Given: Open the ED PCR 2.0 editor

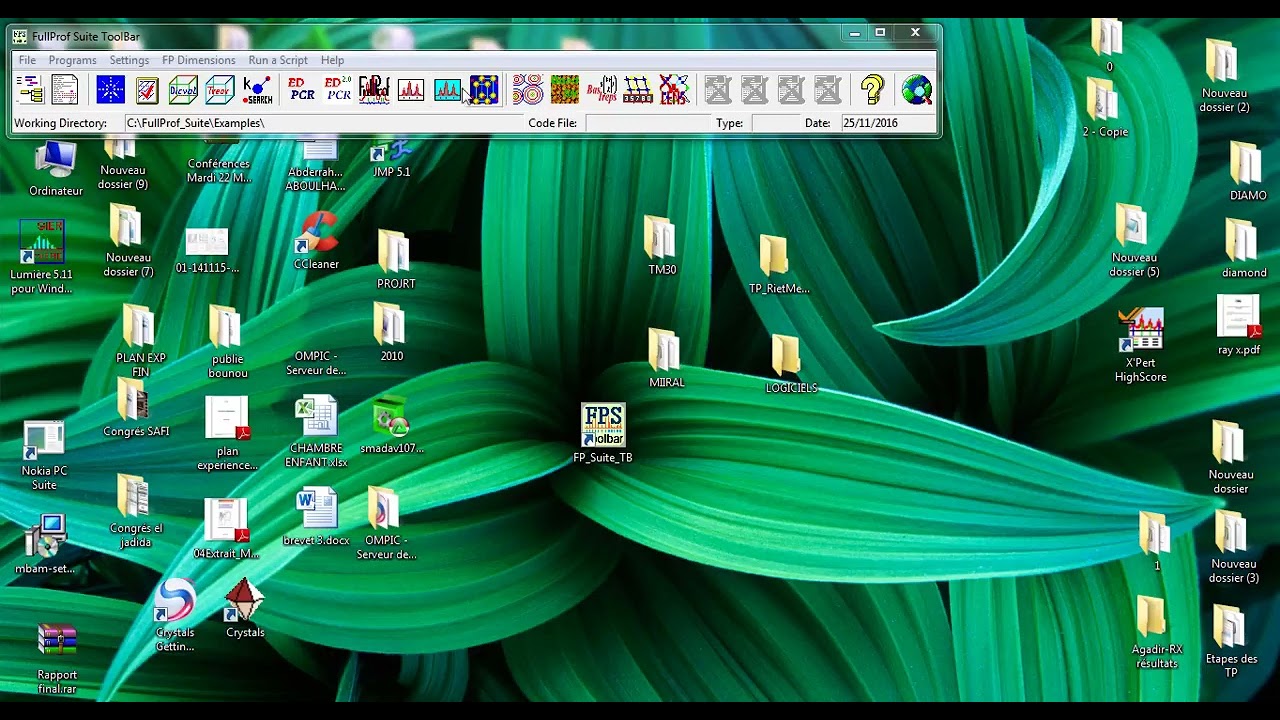Looking at the screenshot, I should point(338,90).
